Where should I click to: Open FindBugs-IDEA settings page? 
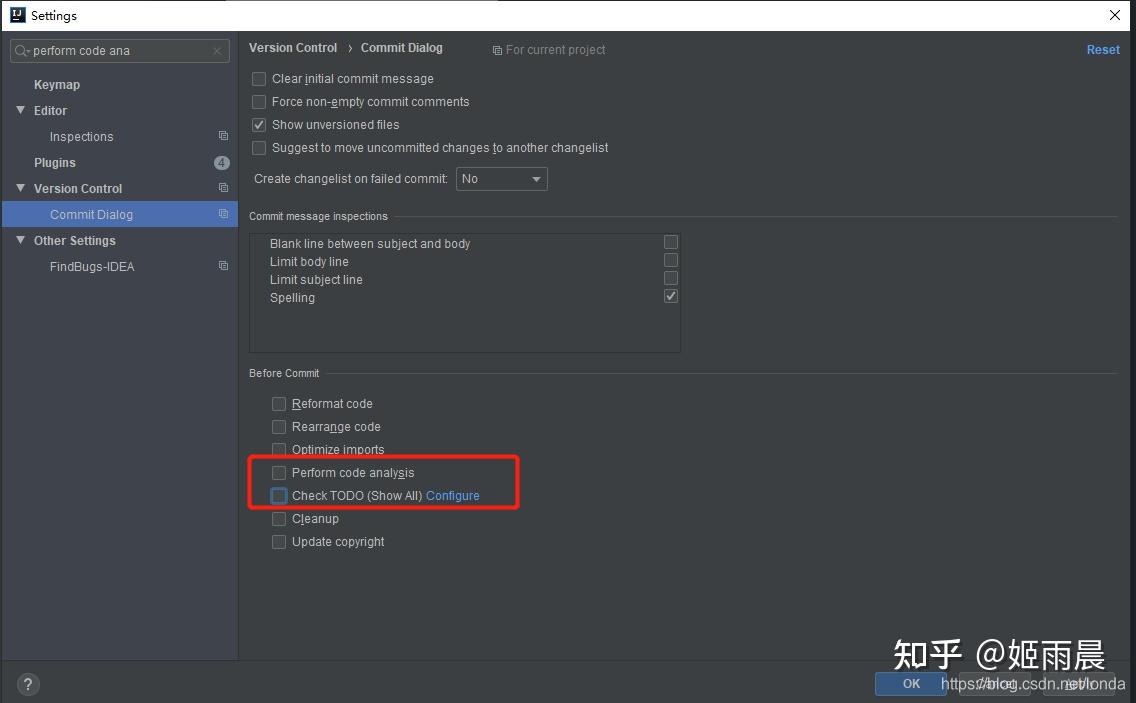[x=92, y=267]
